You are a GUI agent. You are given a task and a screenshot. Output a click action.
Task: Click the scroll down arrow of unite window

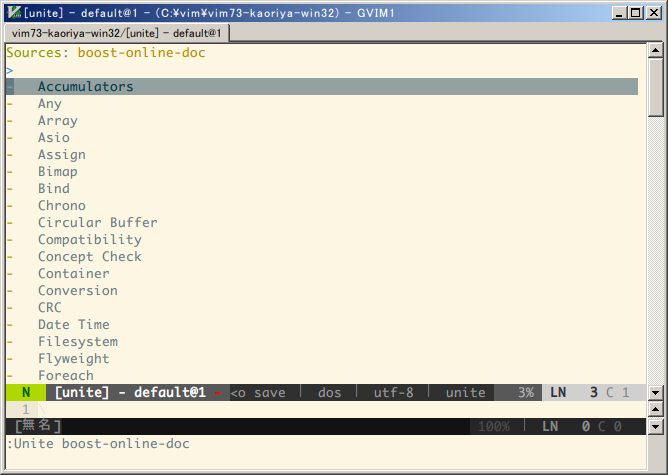[x=655, y=392]
